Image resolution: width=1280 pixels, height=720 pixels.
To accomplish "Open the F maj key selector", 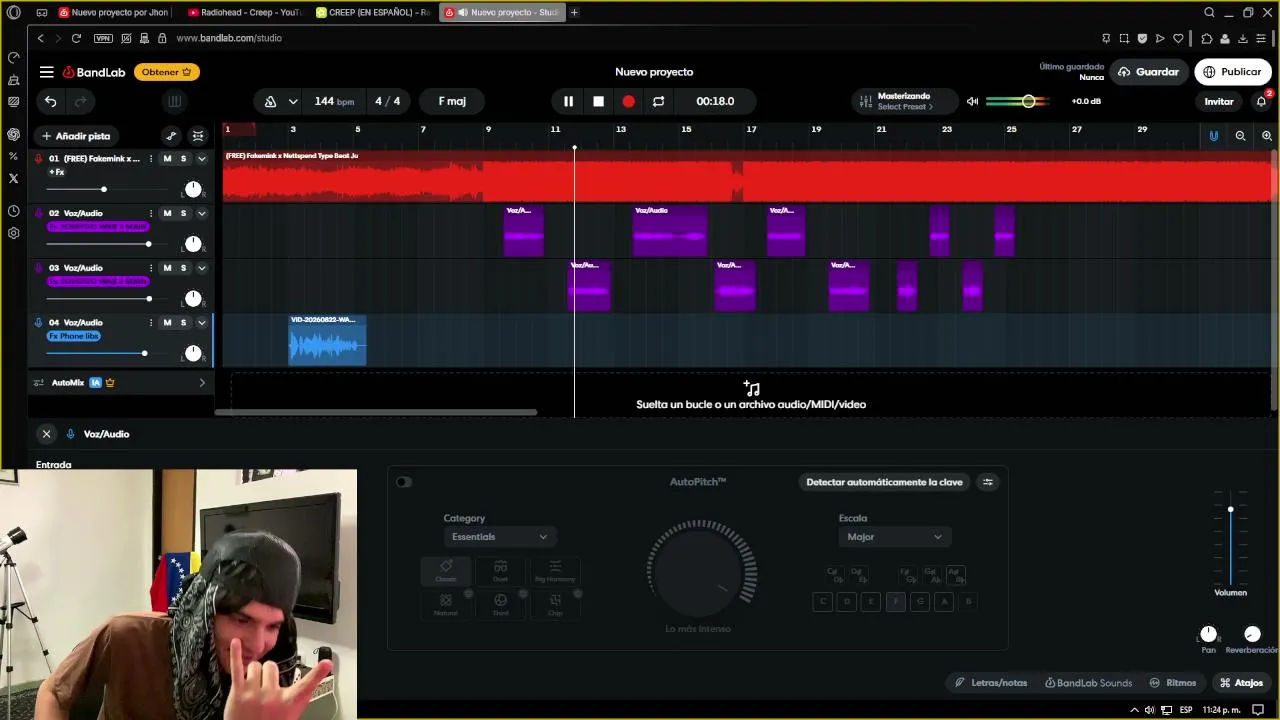I will click(x=452, y=101).
